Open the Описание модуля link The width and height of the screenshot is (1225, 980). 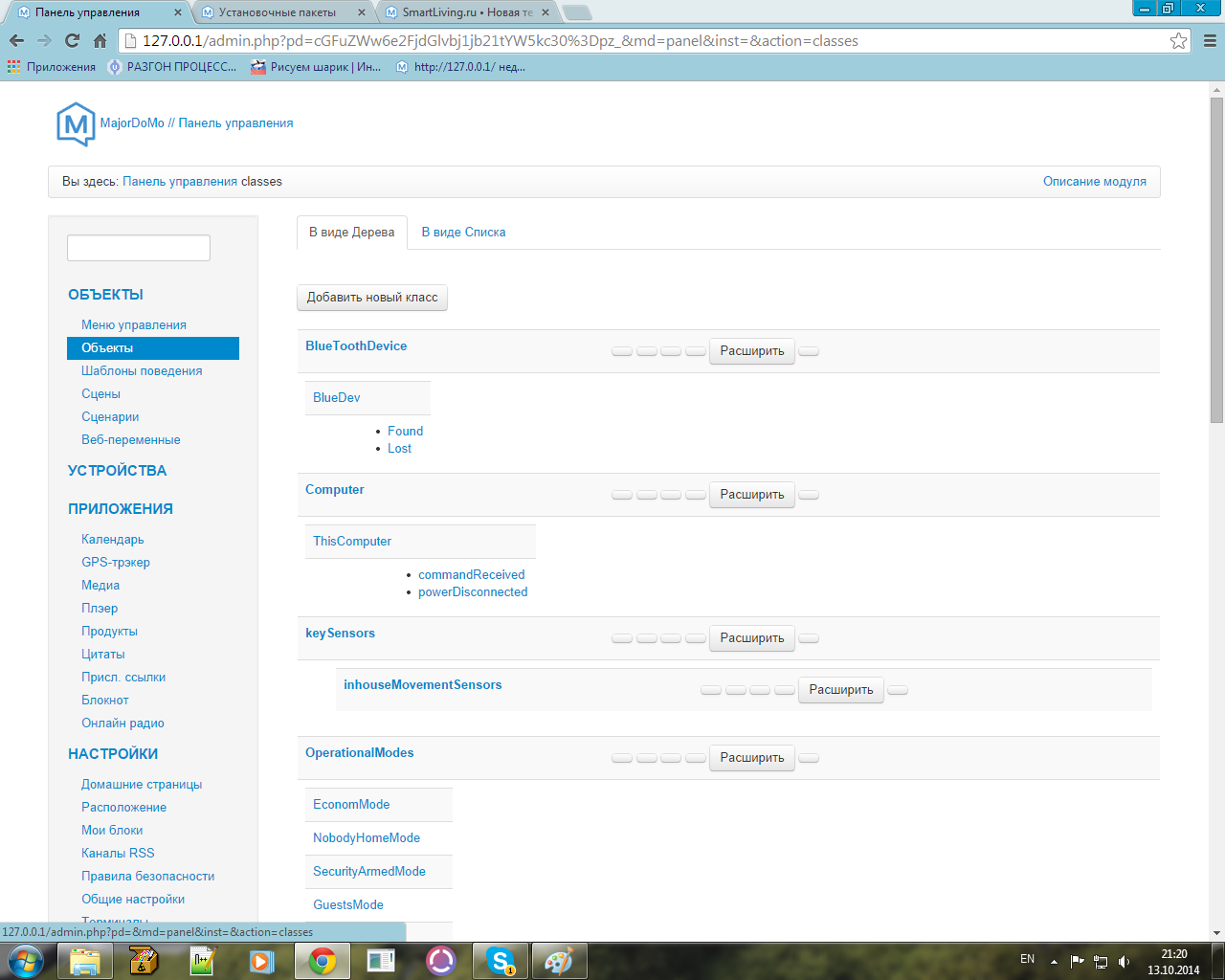(x=1095, y=182)
